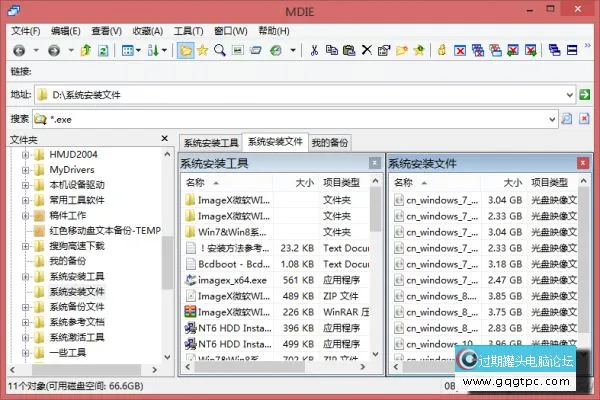Run search with the icon beside search box

(567, 119)
